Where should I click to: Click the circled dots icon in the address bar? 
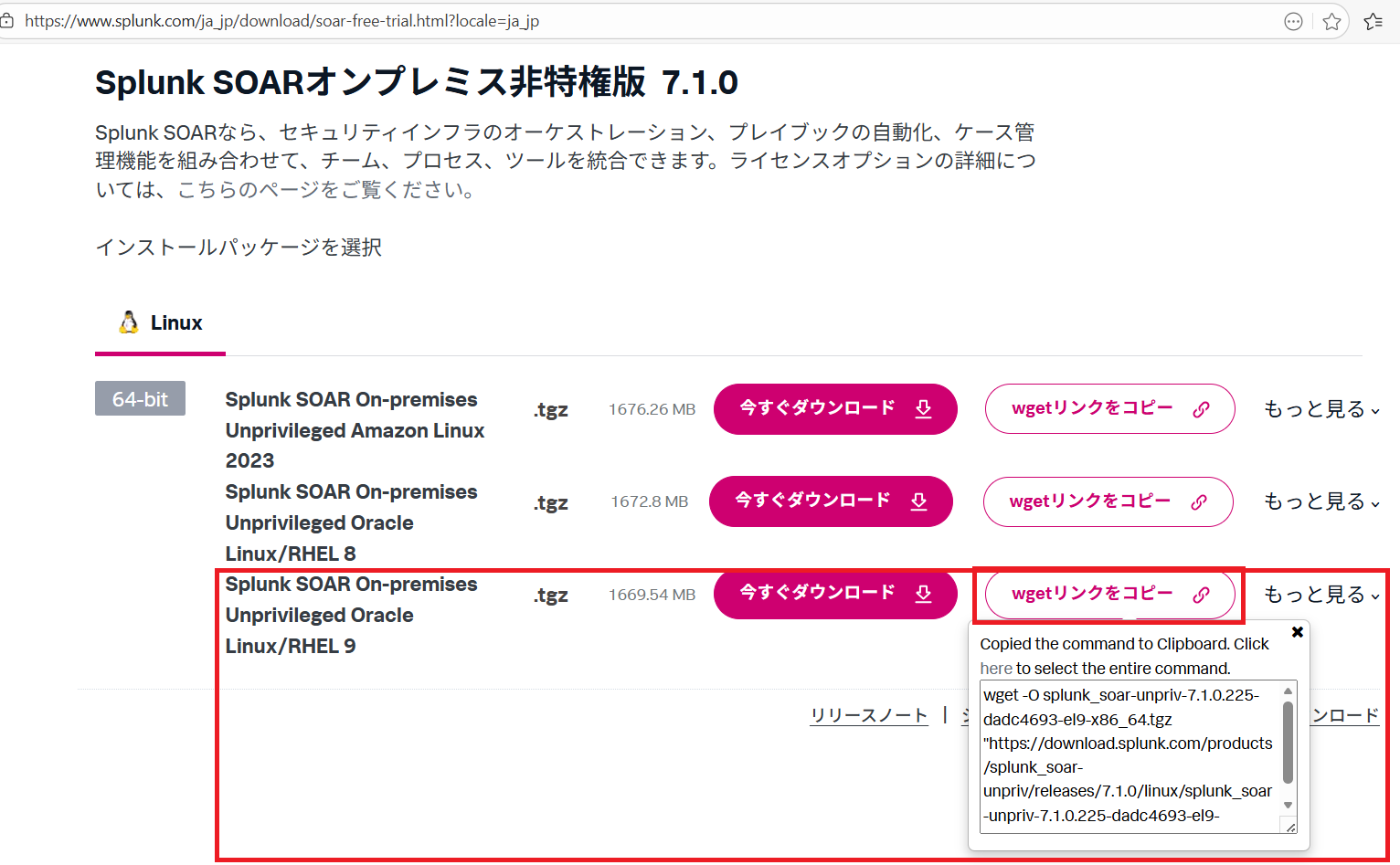pos(1293,22)
